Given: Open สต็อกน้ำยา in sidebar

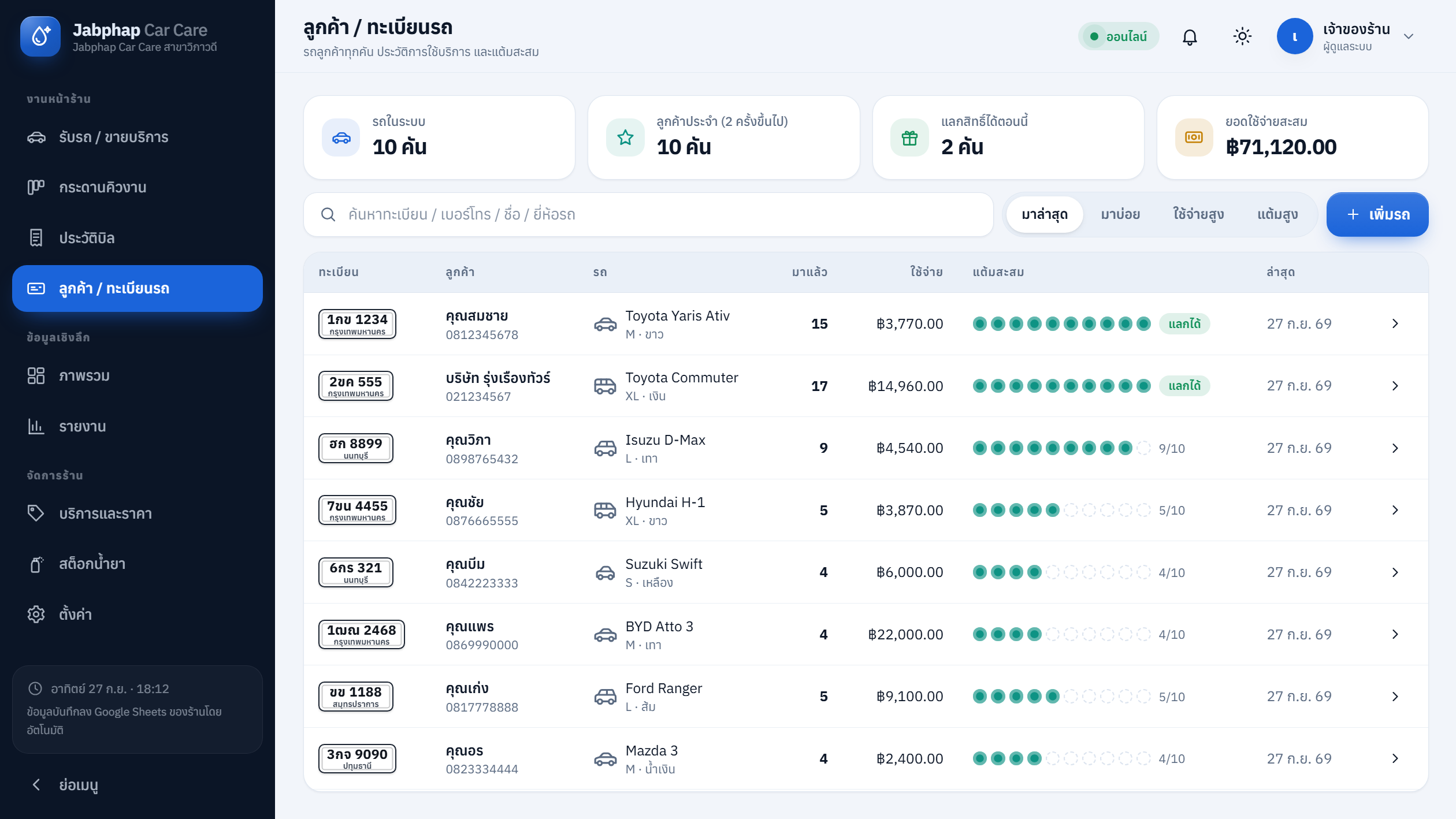Looking at the screenshot, I should (138, 564).
